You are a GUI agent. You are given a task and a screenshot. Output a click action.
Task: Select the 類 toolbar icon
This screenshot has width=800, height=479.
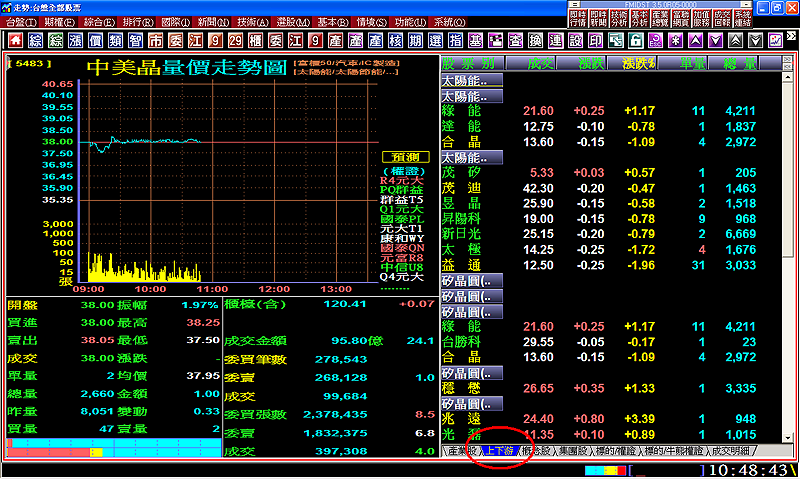[x=115, y=40]
